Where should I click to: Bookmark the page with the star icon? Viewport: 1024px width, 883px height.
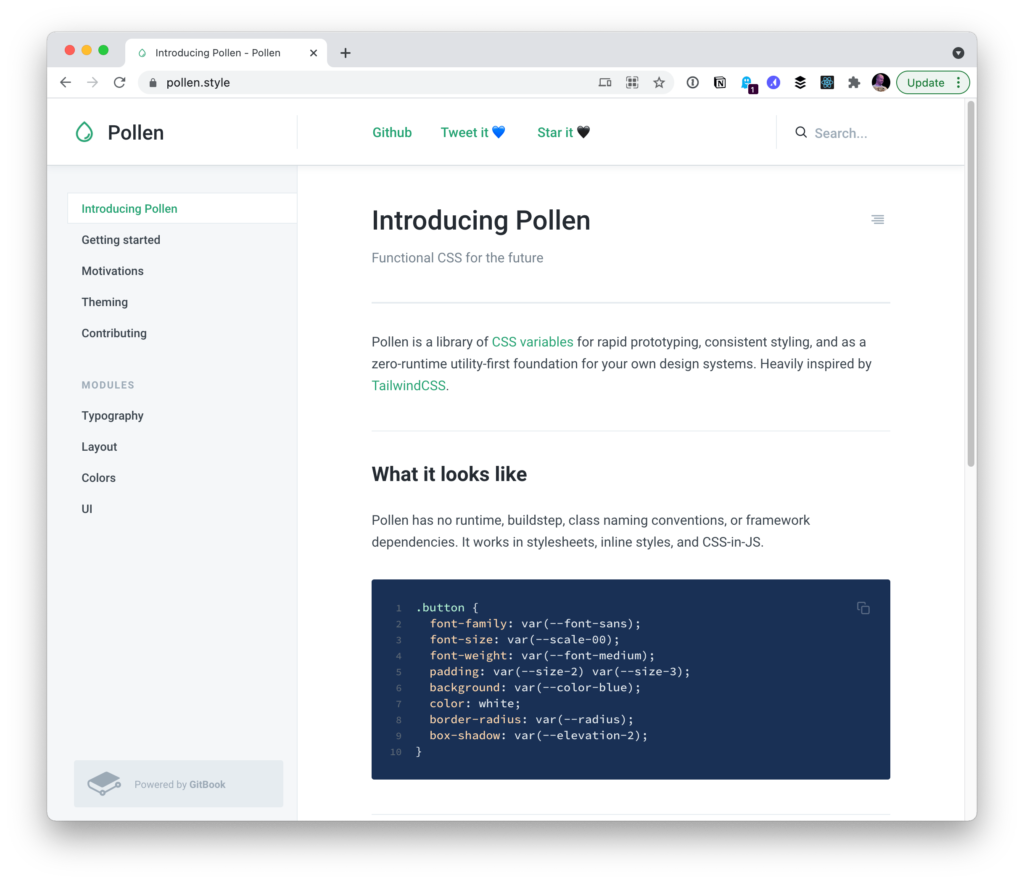659,82
